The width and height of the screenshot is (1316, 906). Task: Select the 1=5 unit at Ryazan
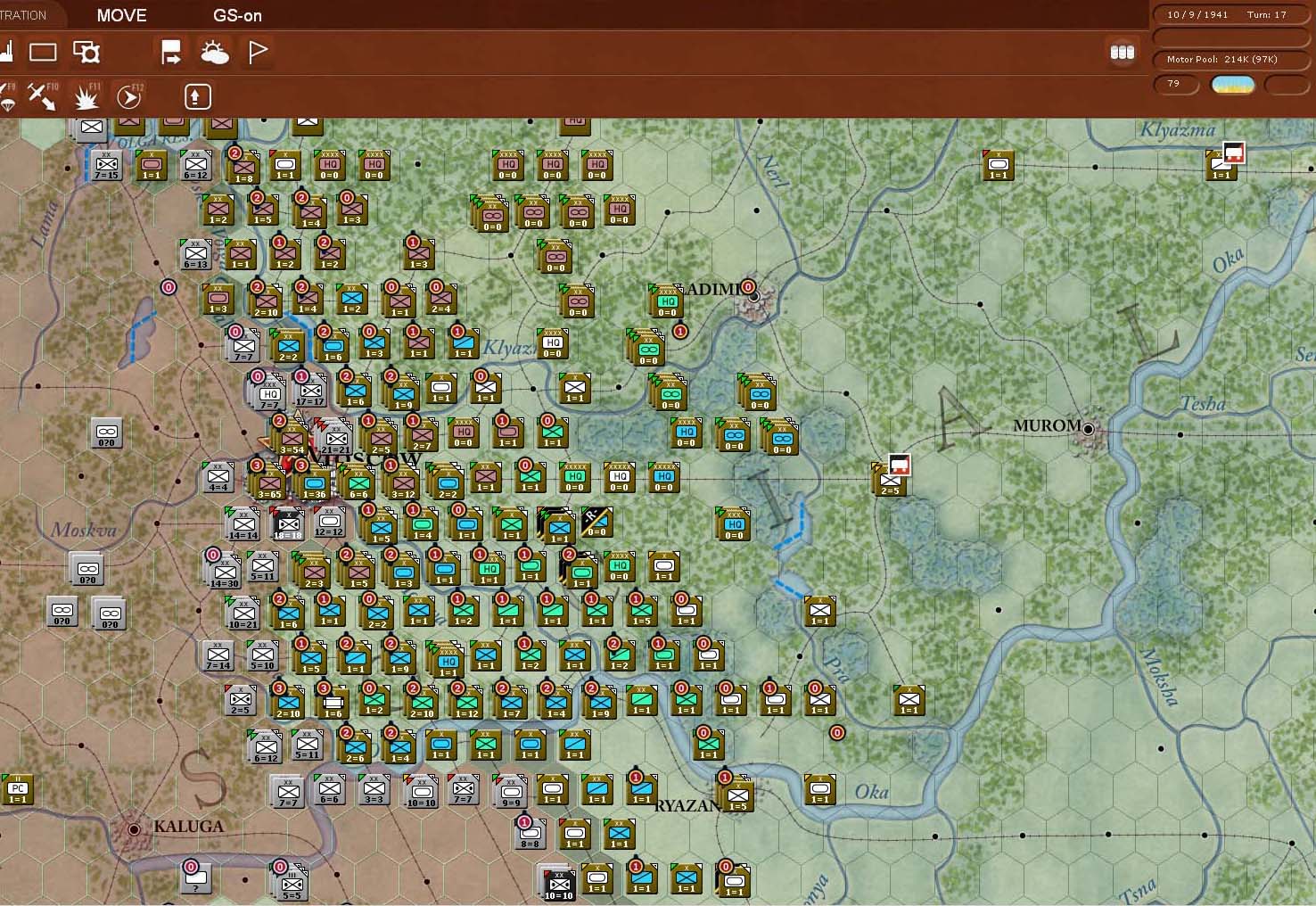(737, 795)
